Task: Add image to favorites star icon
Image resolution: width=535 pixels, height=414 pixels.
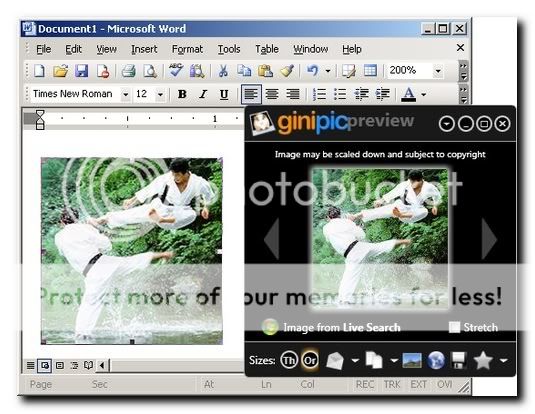Action: click(483, 360)
